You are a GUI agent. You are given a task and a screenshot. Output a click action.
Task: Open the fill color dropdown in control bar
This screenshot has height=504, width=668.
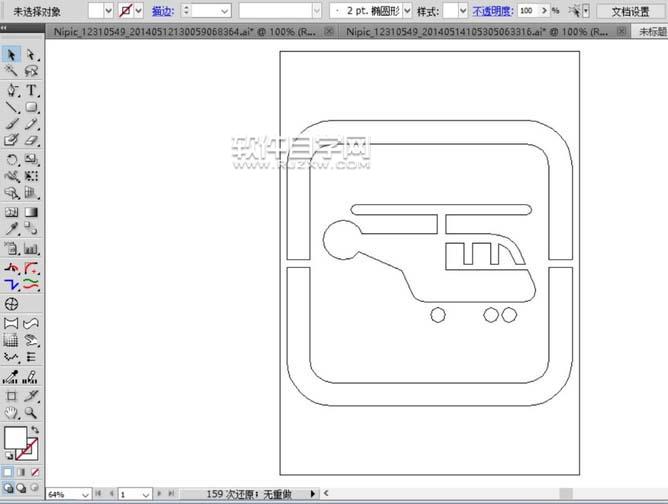point(108,11)
